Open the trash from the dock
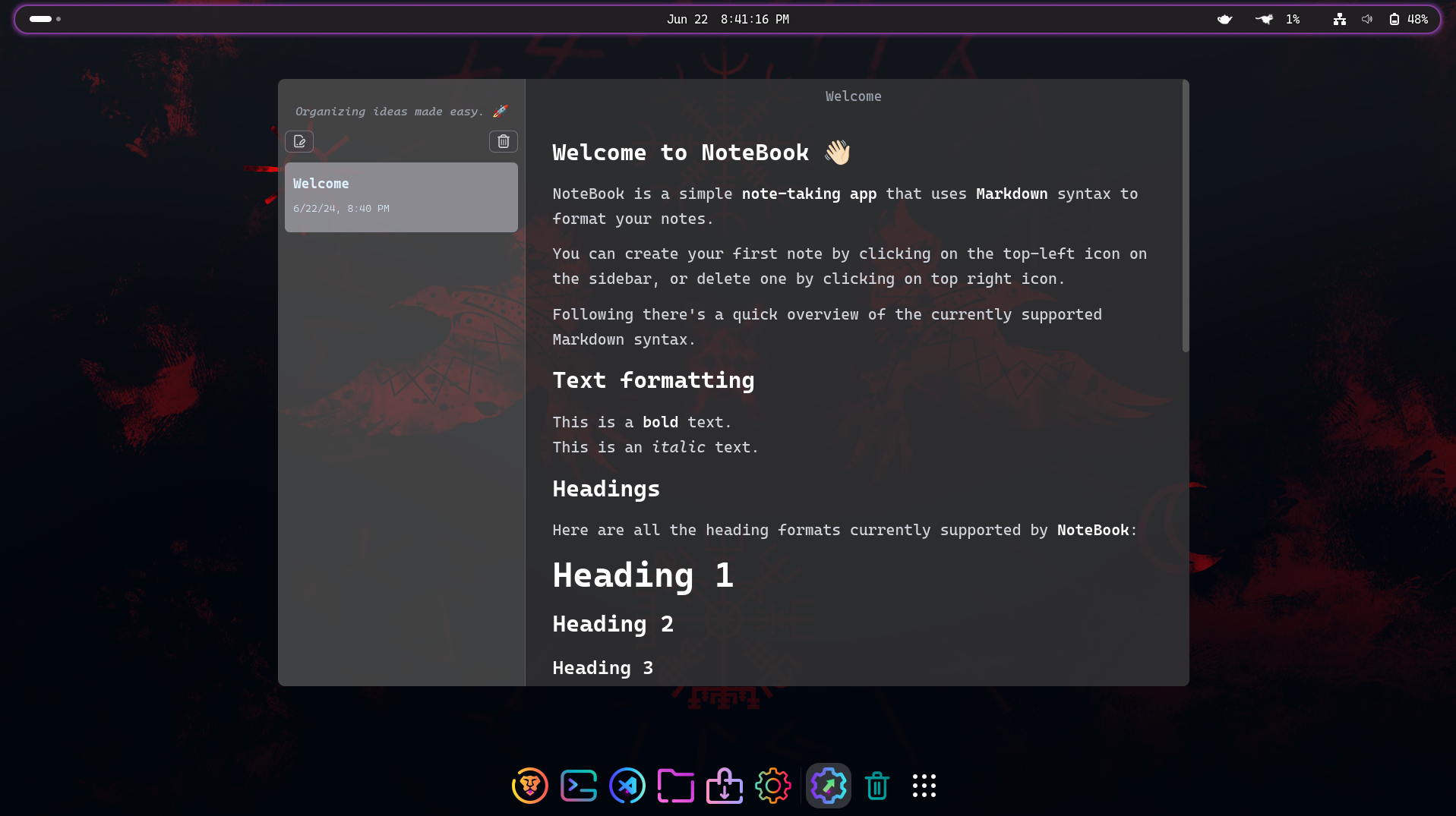Screen dimensions: 1456x816 (x=877, y=786)
